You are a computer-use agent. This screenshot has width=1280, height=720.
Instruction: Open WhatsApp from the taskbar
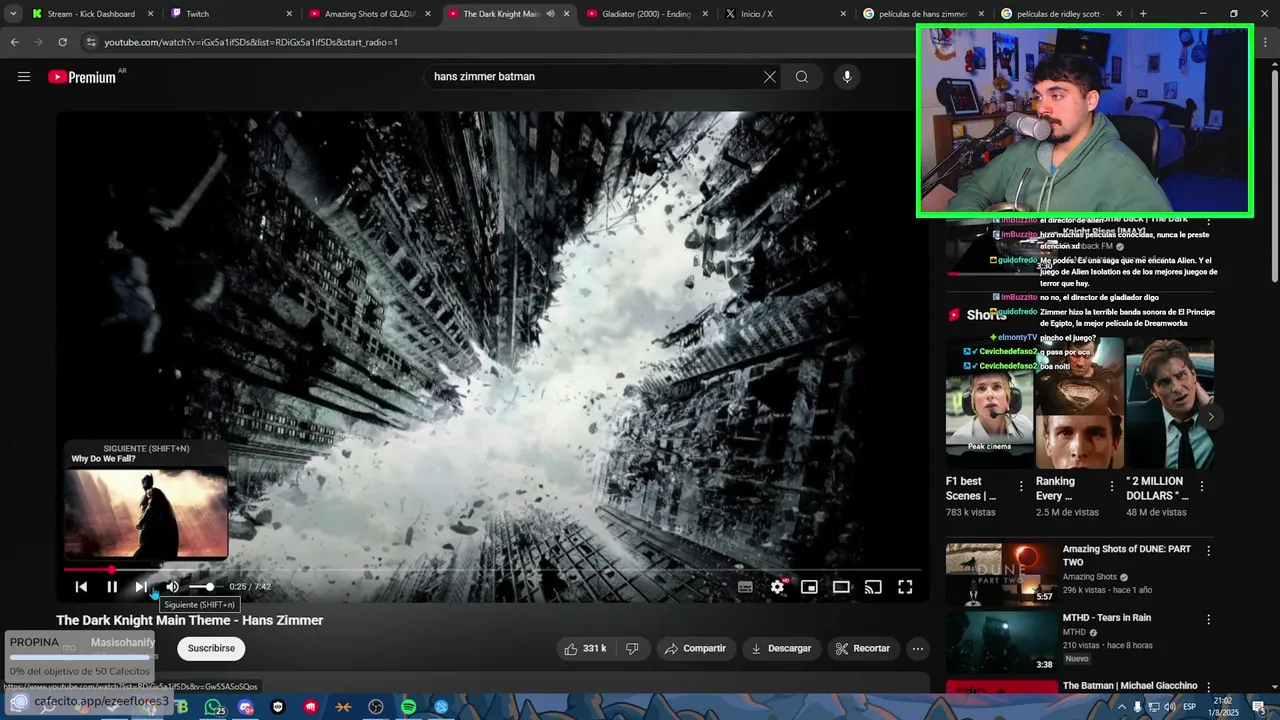[213, 707]
